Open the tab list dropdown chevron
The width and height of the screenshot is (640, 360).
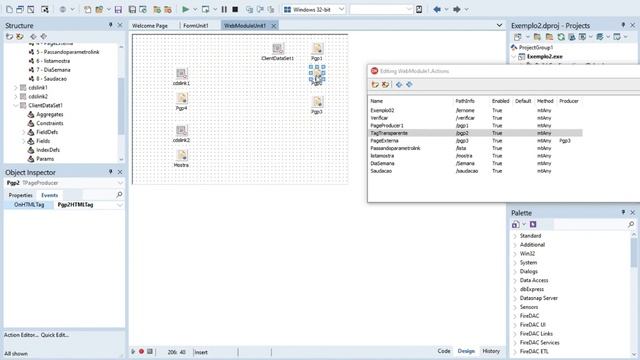[499, 25]
